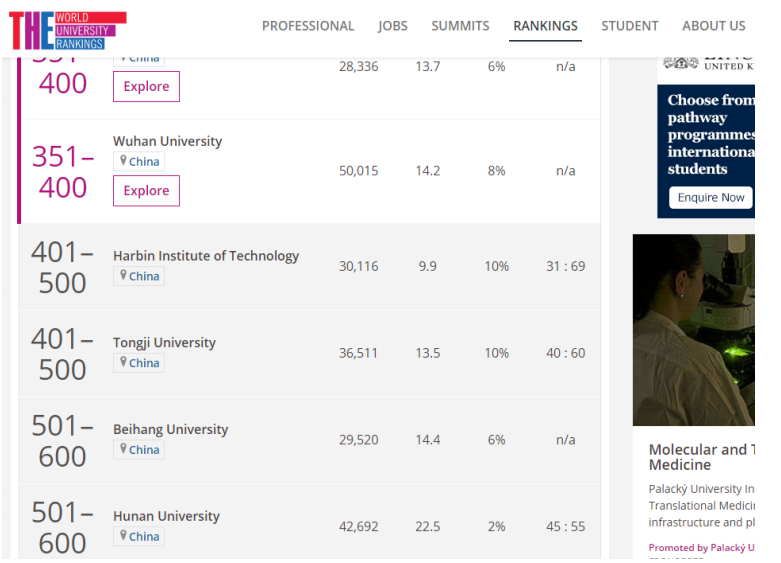Image resolution: width=781 pixels, height=563 pixels.
Task: Click the pathway programmes advert headline
Action: pos(711,135)
